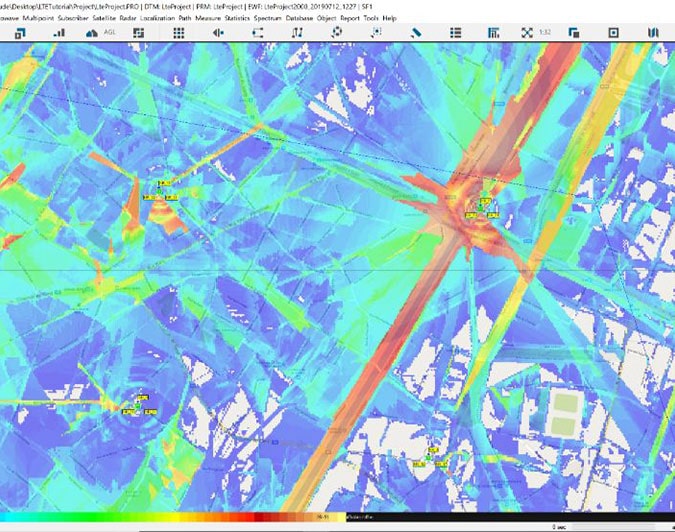Viewport: 675px width, 532px height.
Task: Open the Tools menu
Action: (x=370, y=18)
